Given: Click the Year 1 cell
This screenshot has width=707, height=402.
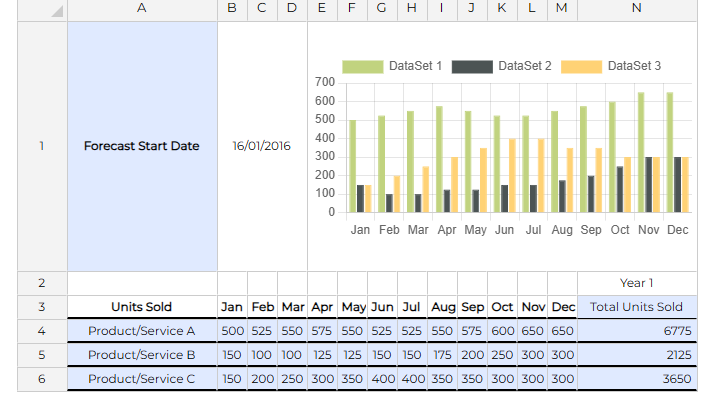Looking at the screenshot, I should point(637,283).
